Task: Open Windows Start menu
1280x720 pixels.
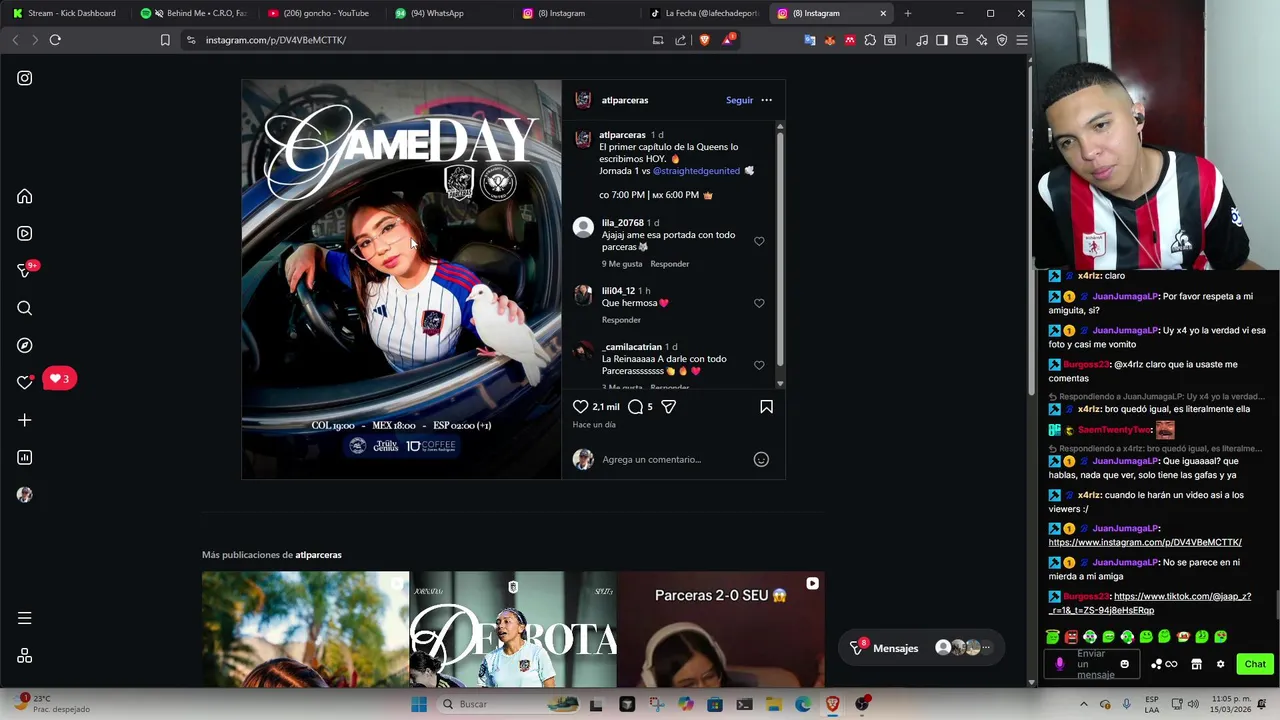Action: tap(419, 704)
